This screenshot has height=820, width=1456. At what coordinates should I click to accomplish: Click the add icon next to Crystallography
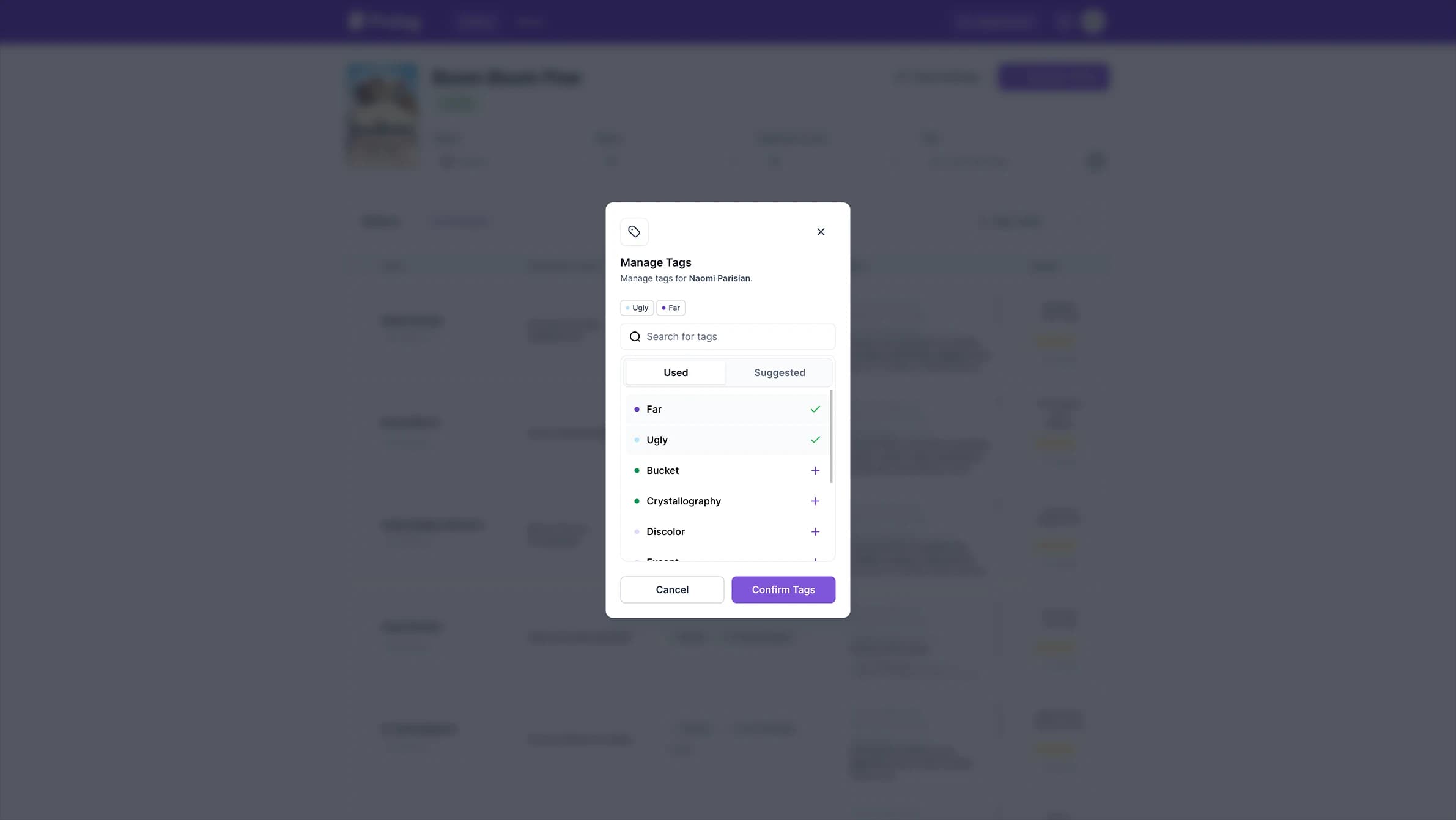click(815, 501)
